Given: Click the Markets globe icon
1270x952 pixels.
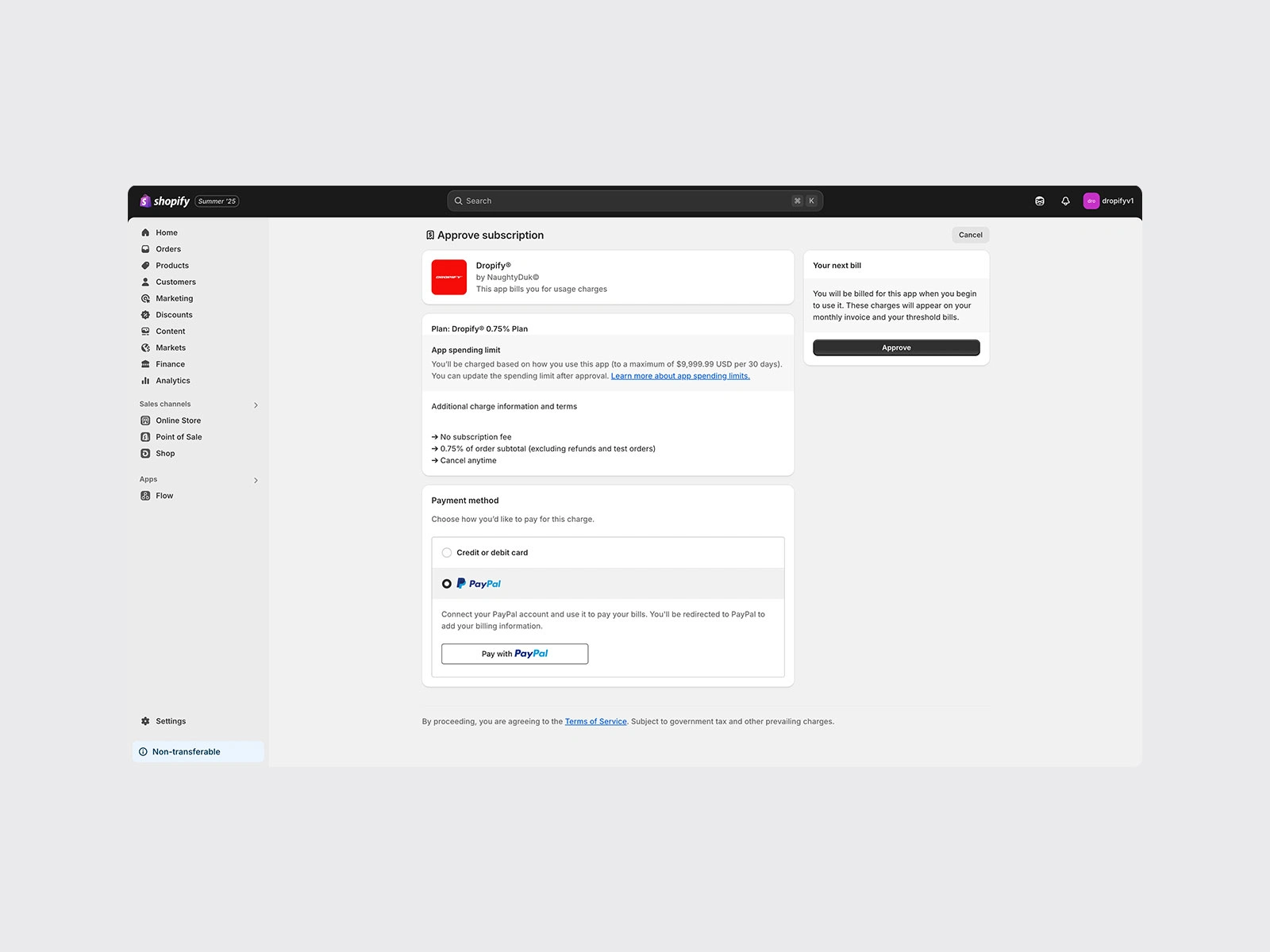Looking at the screenshot, I should [x=145, y=348].
